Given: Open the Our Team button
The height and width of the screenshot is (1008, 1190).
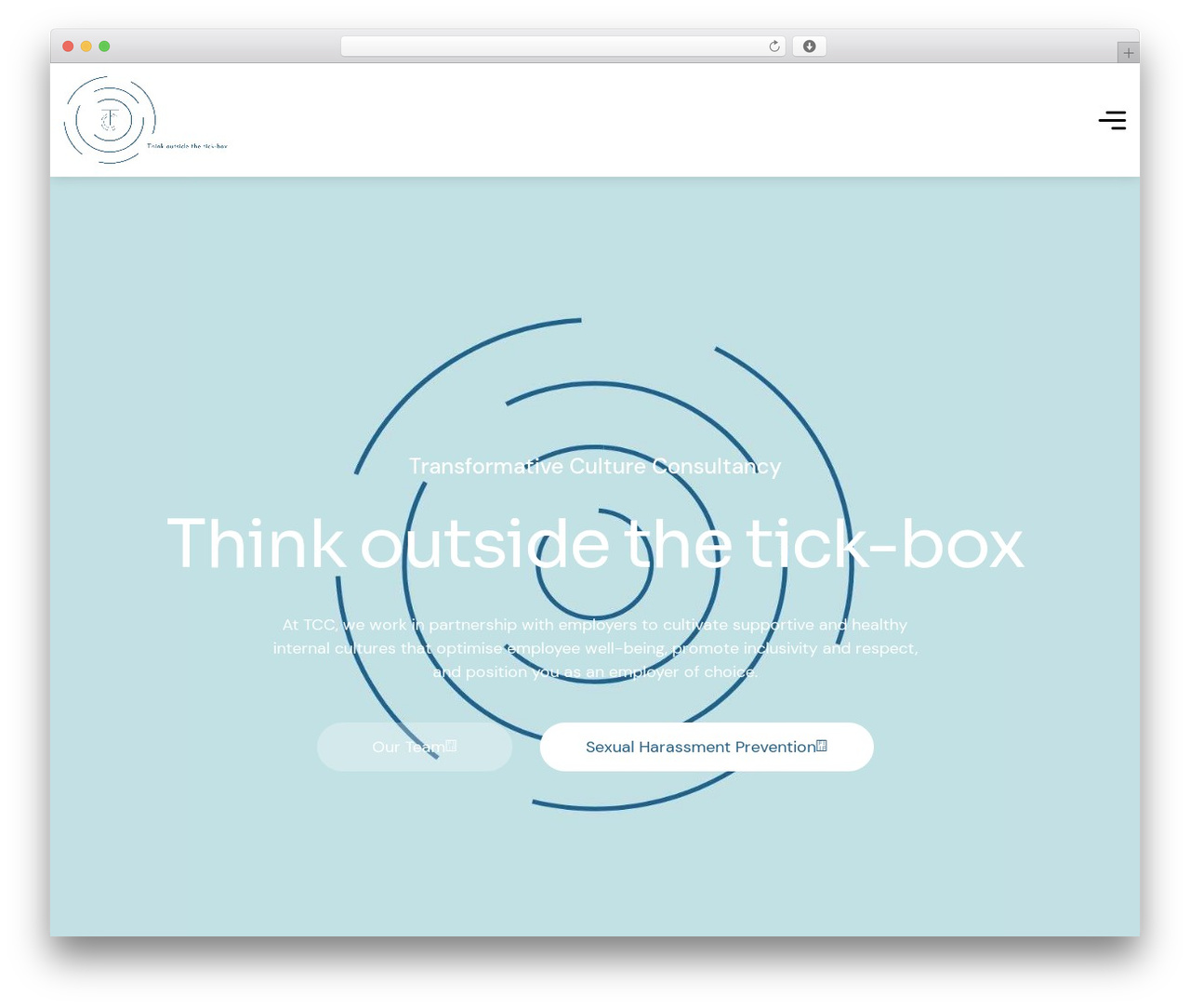Looking at the screenshot, I should pyautogui.click(x=415, y=747).
